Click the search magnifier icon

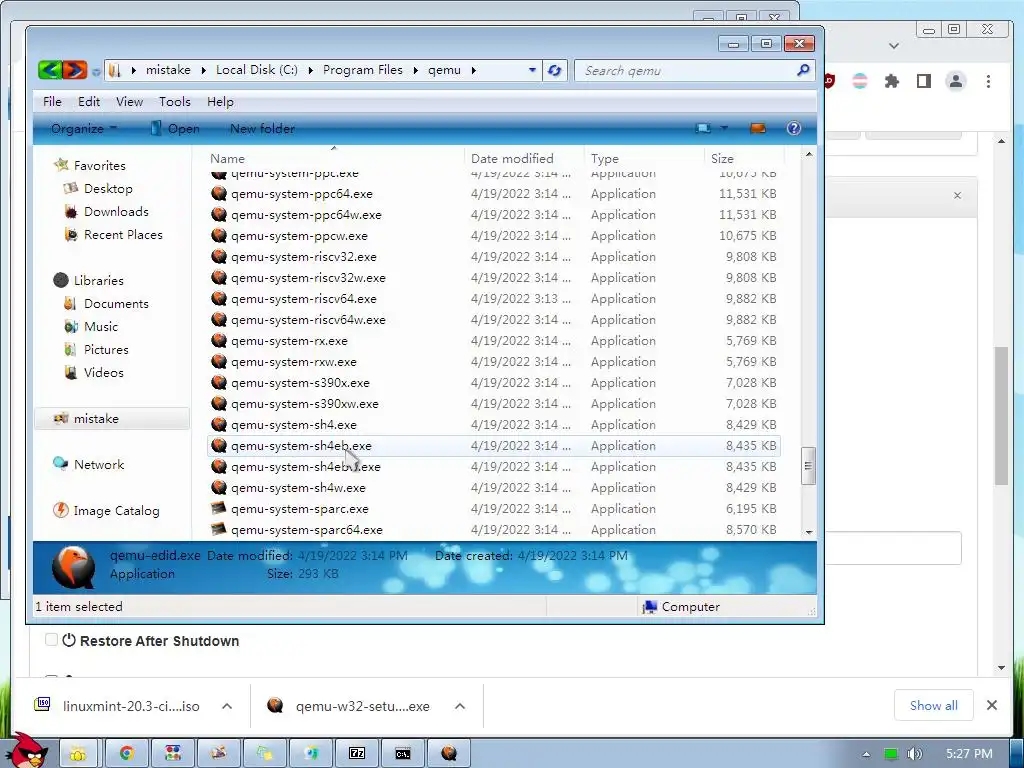click(x=803, y=70)
